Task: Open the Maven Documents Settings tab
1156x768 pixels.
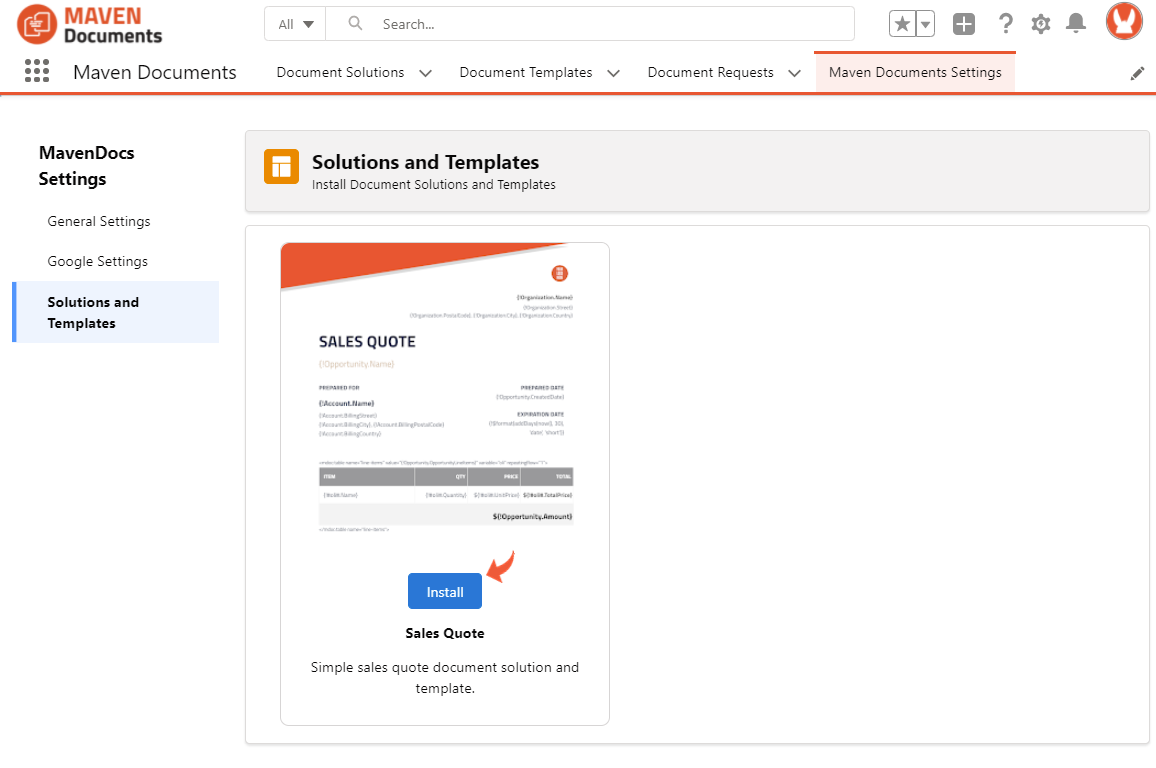Action: coord(914,73)
